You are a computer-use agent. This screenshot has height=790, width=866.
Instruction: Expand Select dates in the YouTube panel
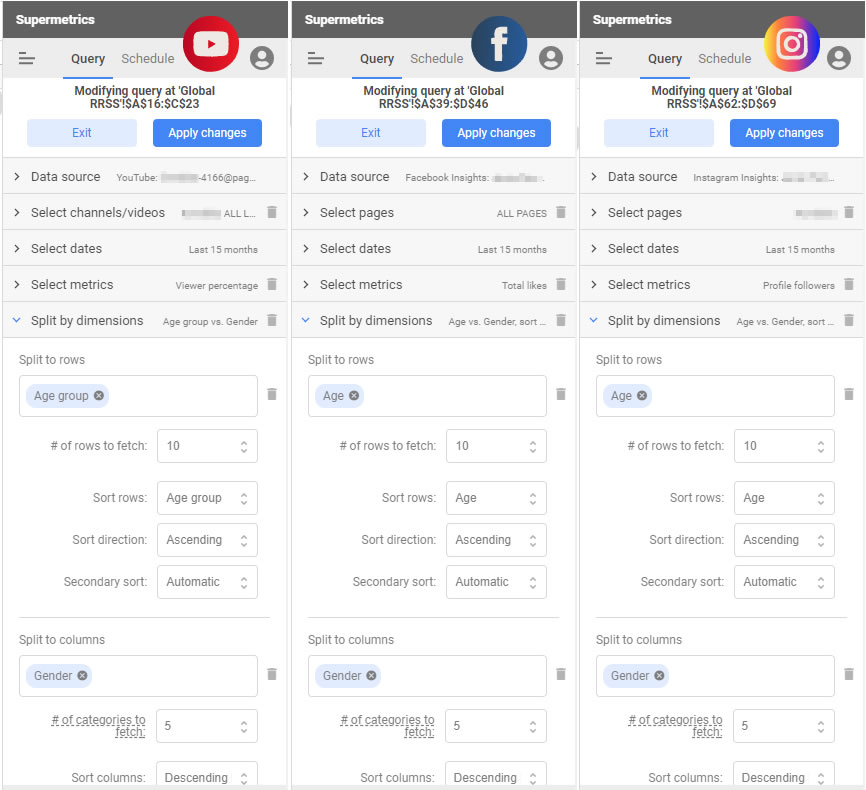[145, 249]
